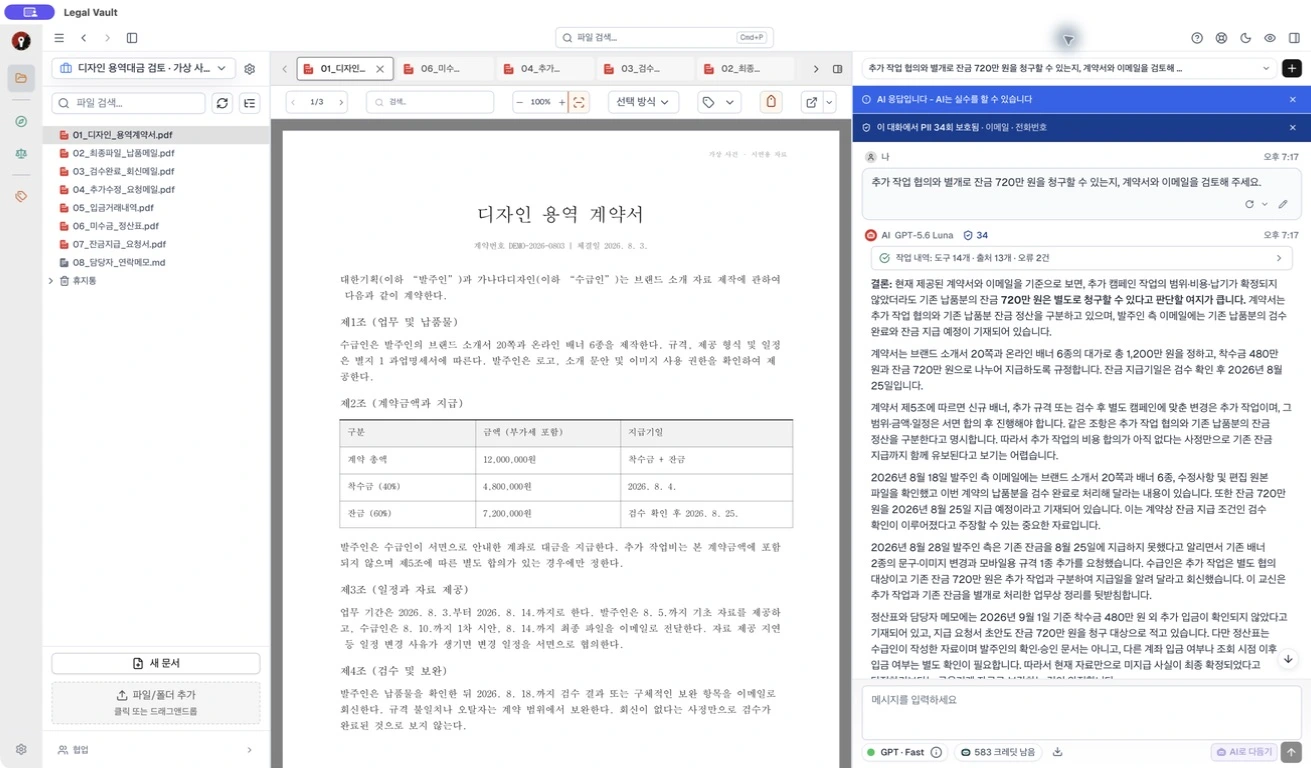Expand the 휴지통 folder in file tree
This screenshot has height=768, width=1311.
(51, 281)
